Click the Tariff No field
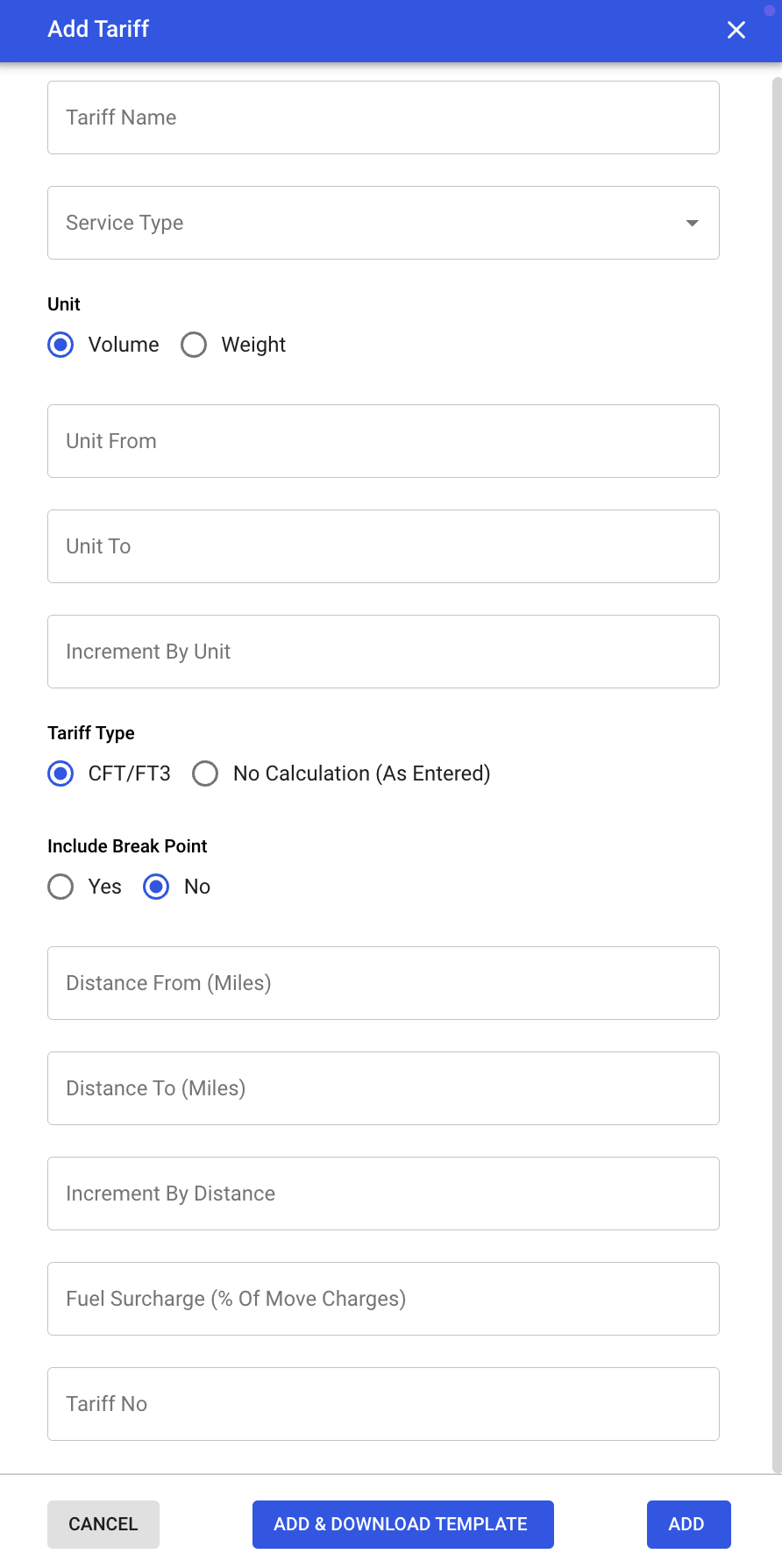782x1568 pixels. coord(383,1404)
